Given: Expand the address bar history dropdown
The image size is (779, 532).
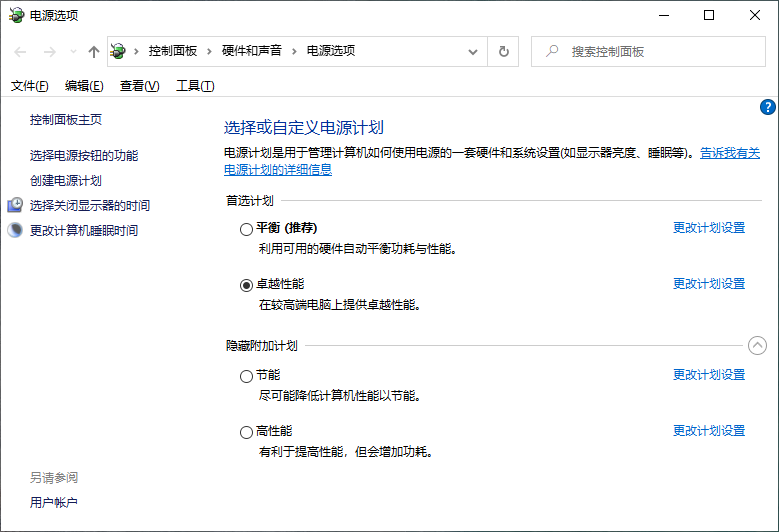Looking at the screenshot, I should coord(473,52).
